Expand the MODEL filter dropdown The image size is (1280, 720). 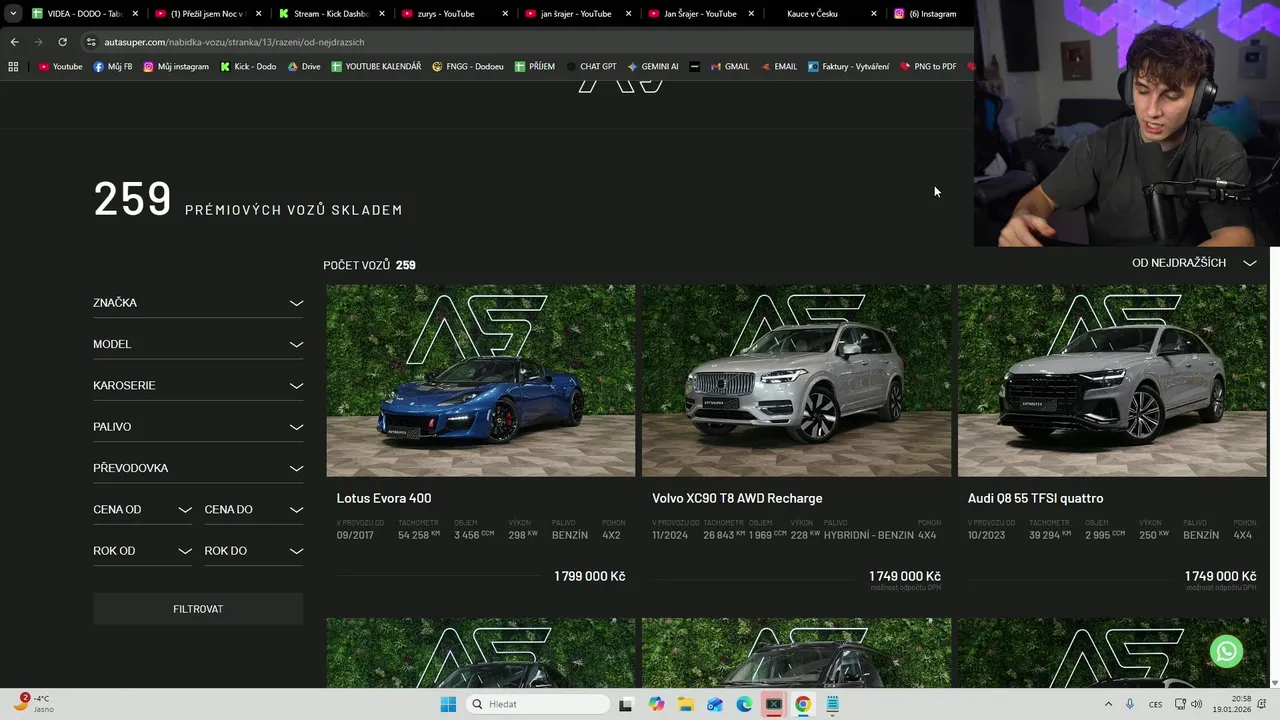198,344
